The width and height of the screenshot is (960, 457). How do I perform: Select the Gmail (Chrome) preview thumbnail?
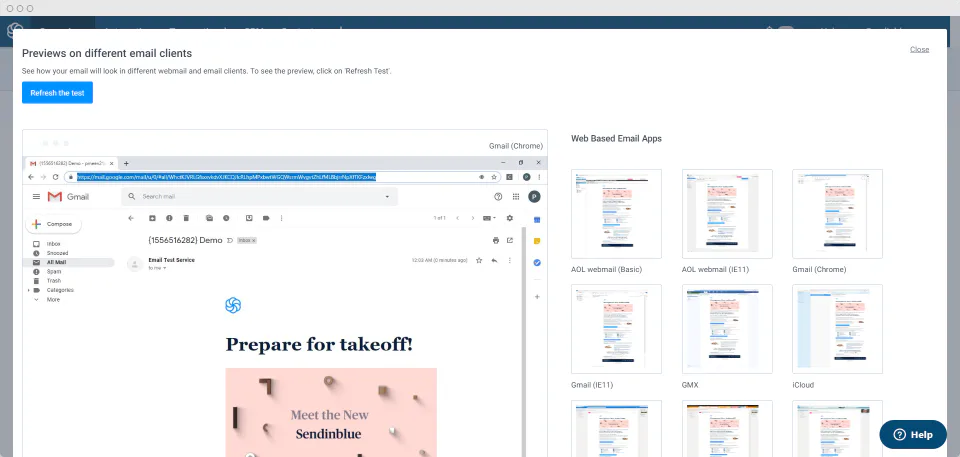tap(837, 213)
